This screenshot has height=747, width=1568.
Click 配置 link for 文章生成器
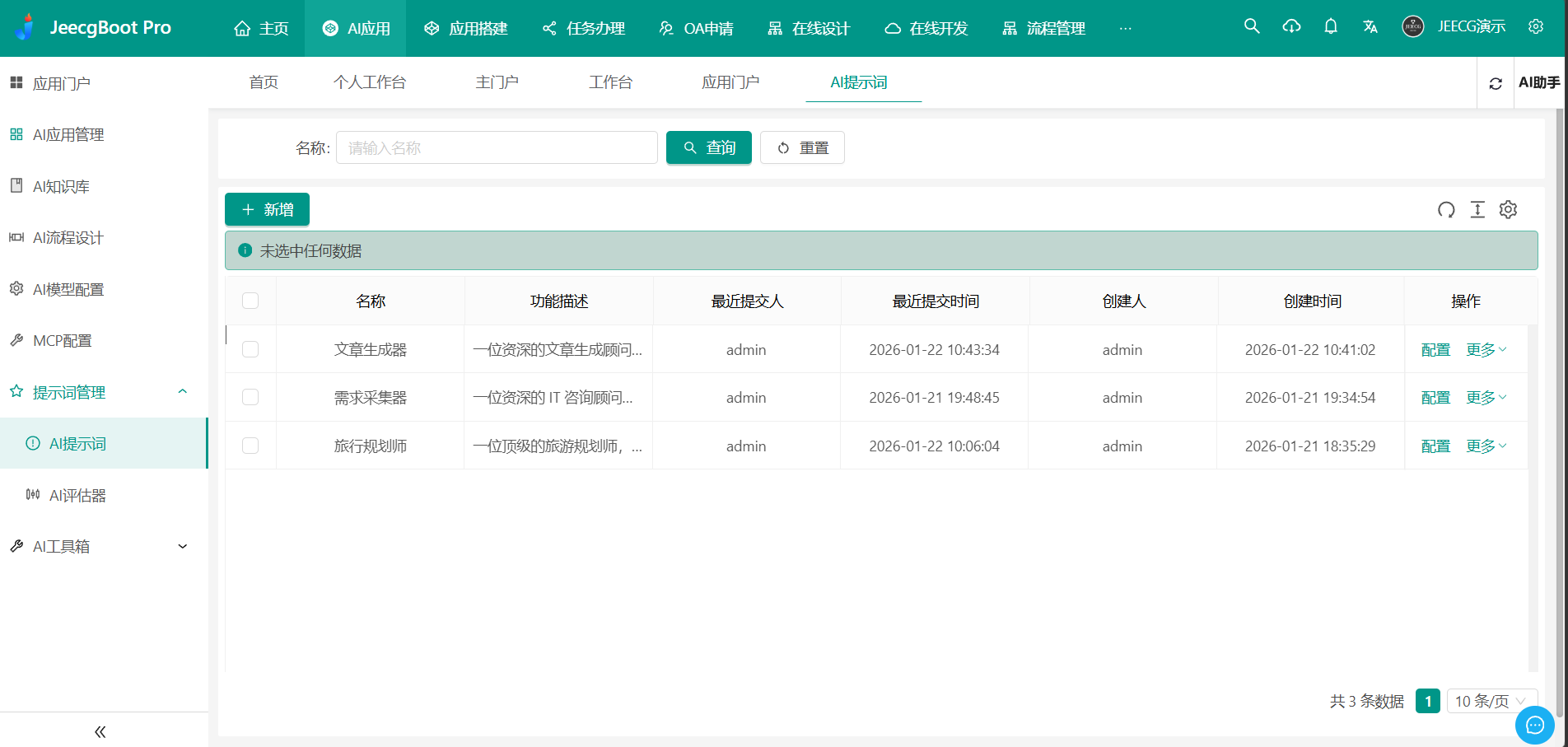click(1435, 348)
